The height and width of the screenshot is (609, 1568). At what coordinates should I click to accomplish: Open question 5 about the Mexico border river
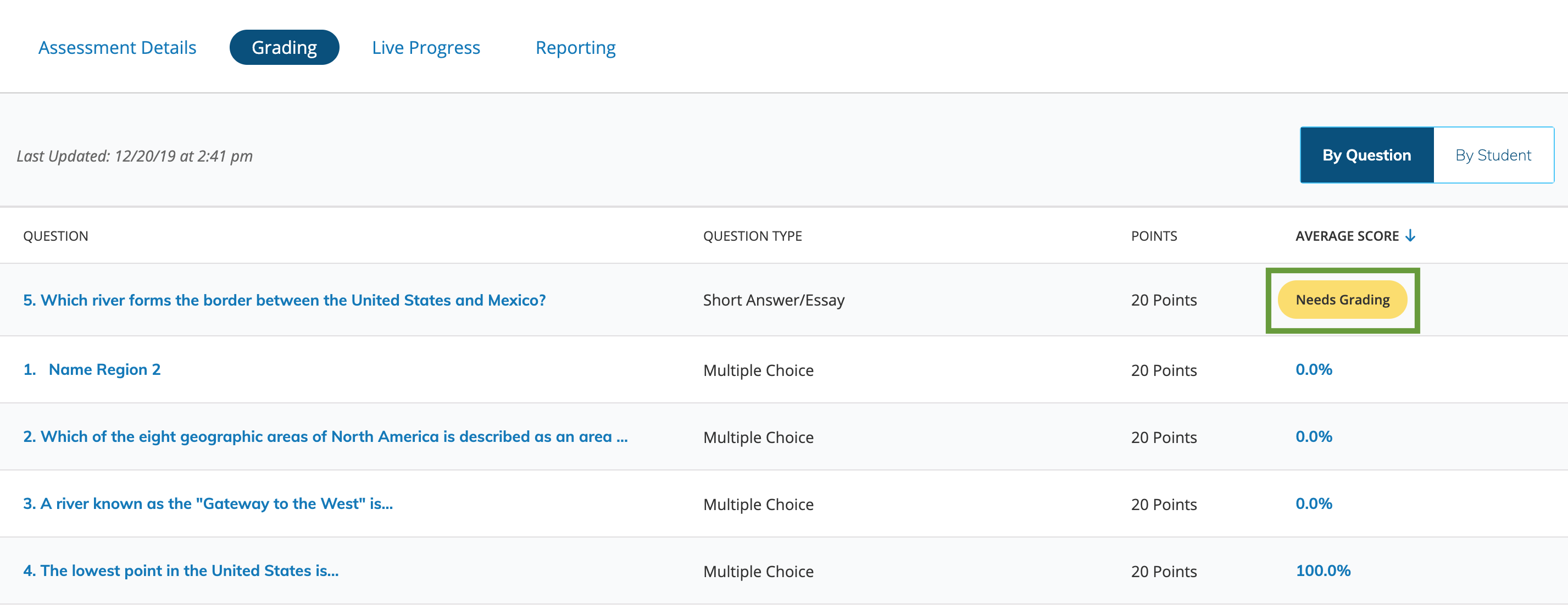(283, 300)
